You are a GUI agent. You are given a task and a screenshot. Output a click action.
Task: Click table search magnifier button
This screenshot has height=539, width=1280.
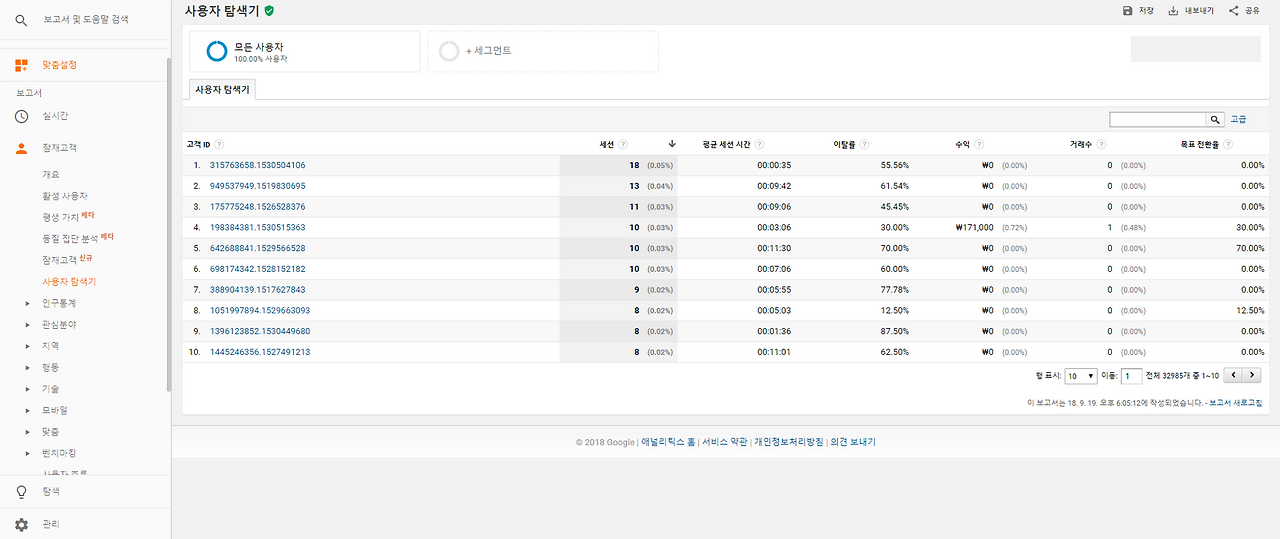coord(1215,119)
